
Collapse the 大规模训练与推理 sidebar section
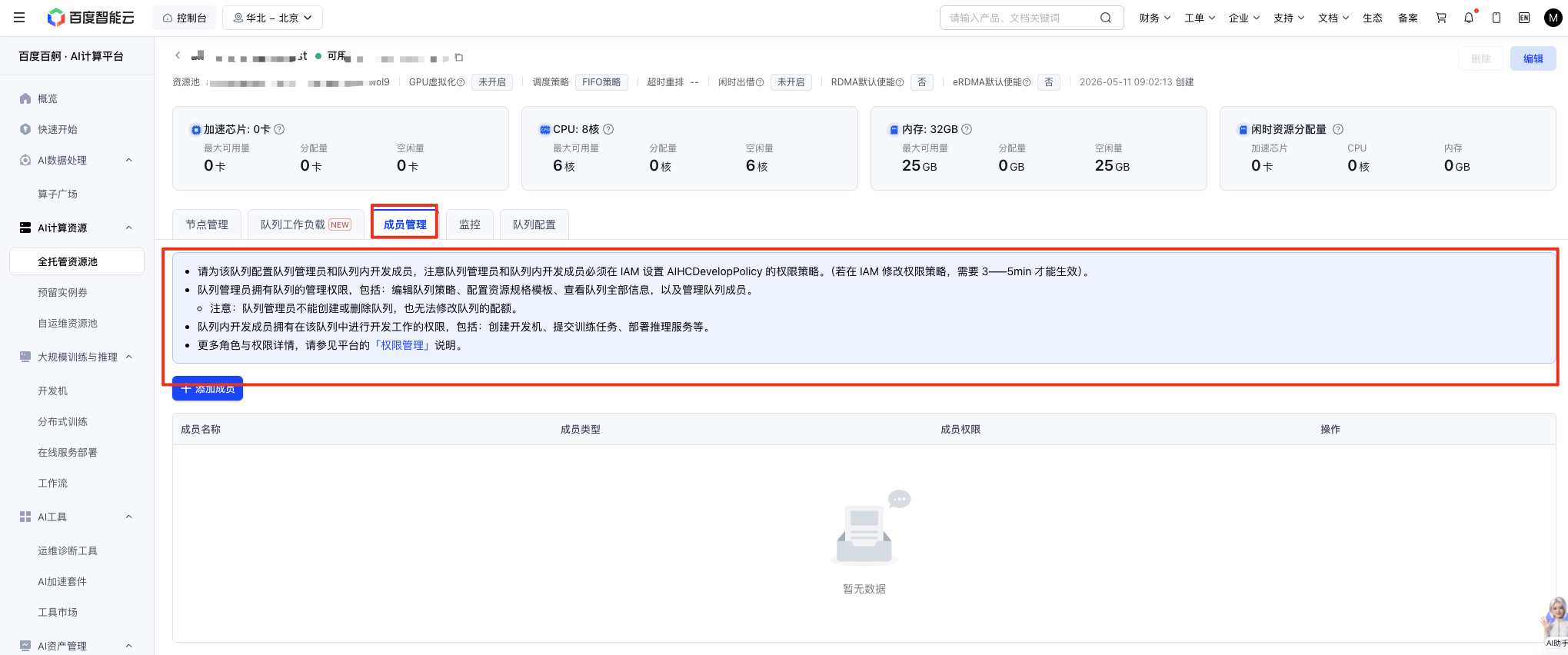point(129,357)
